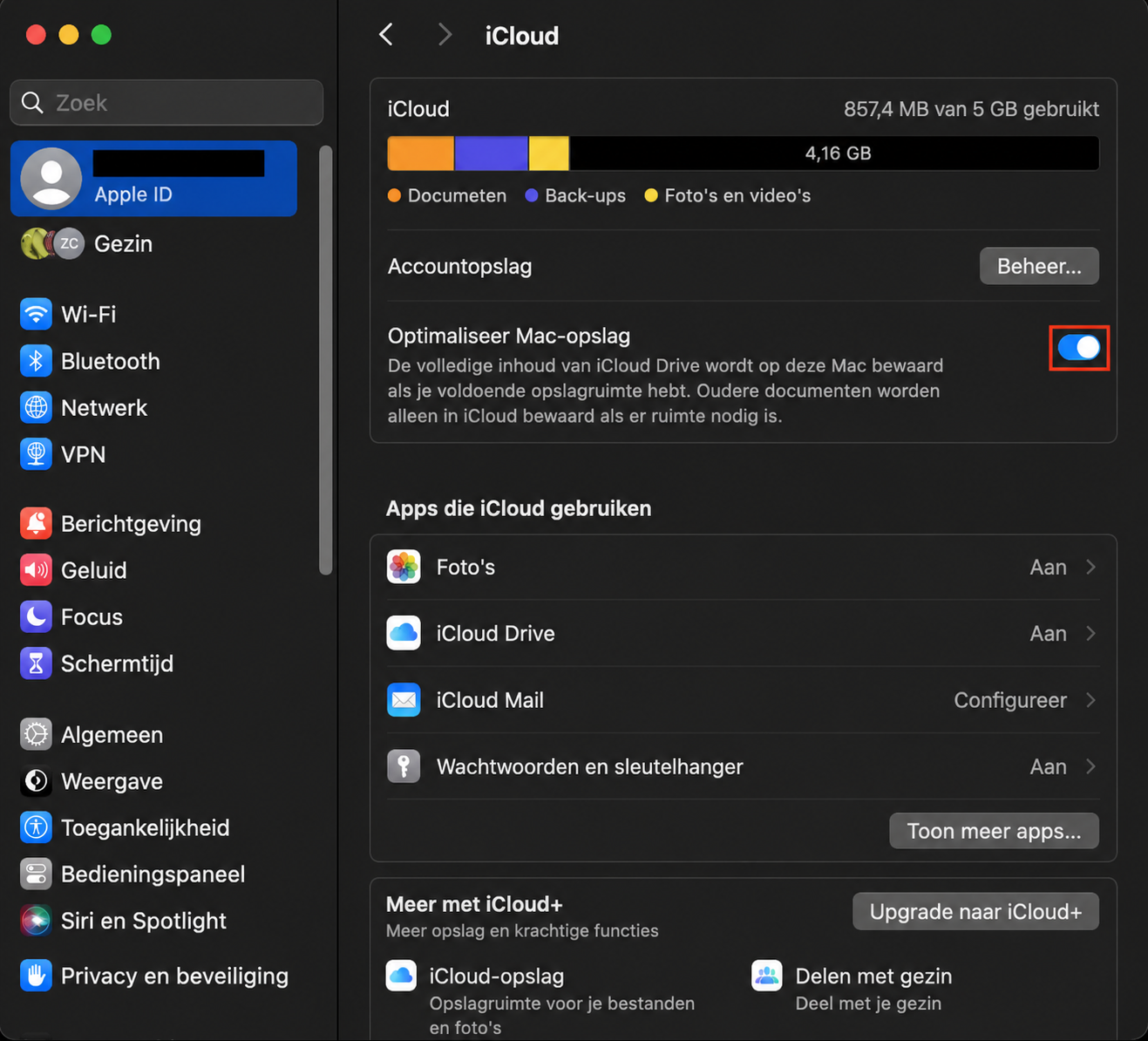Click Configureer on iCloud Mail row

(1010, 699)
